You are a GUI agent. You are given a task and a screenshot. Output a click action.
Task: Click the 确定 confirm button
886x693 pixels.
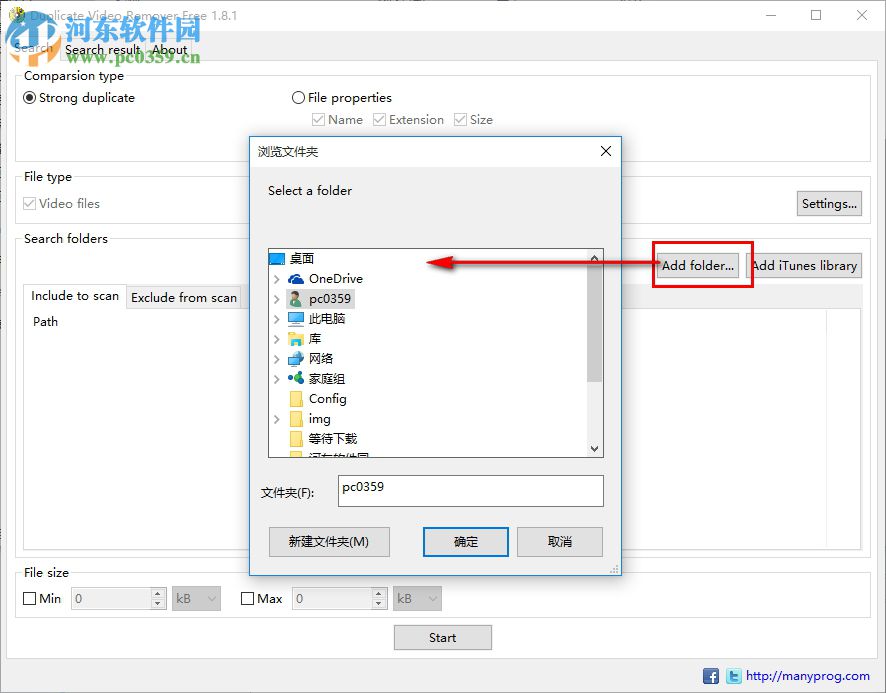coord(465,541)
